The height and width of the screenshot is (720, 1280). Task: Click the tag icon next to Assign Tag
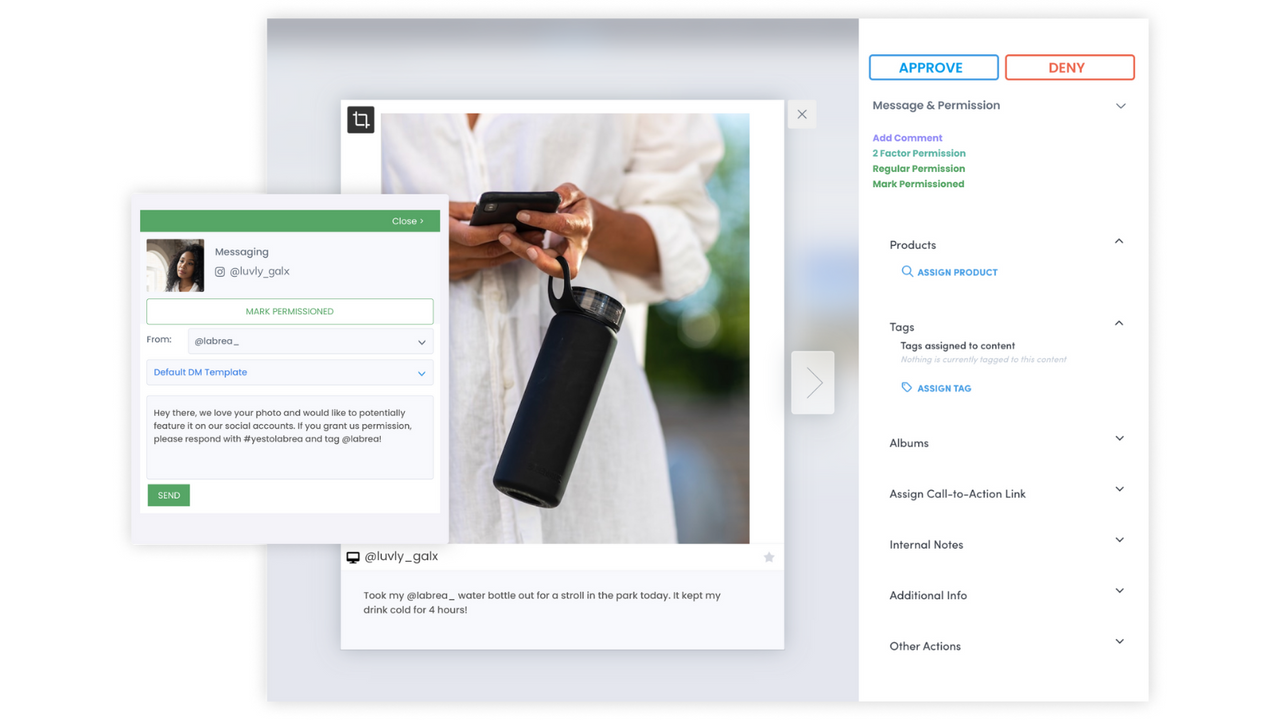coord(907,388)
